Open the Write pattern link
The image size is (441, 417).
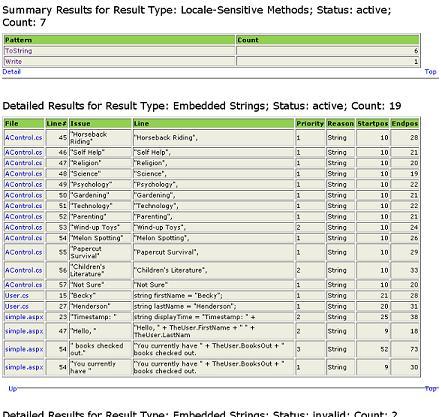click(x=13, y=61)
